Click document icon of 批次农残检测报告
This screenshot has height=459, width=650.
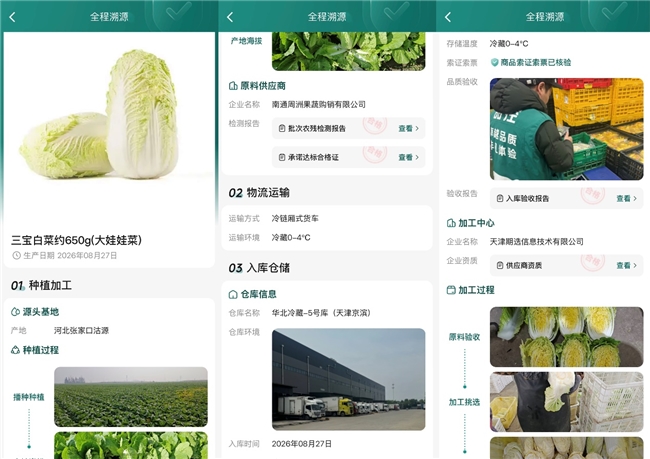coord(282,129)
